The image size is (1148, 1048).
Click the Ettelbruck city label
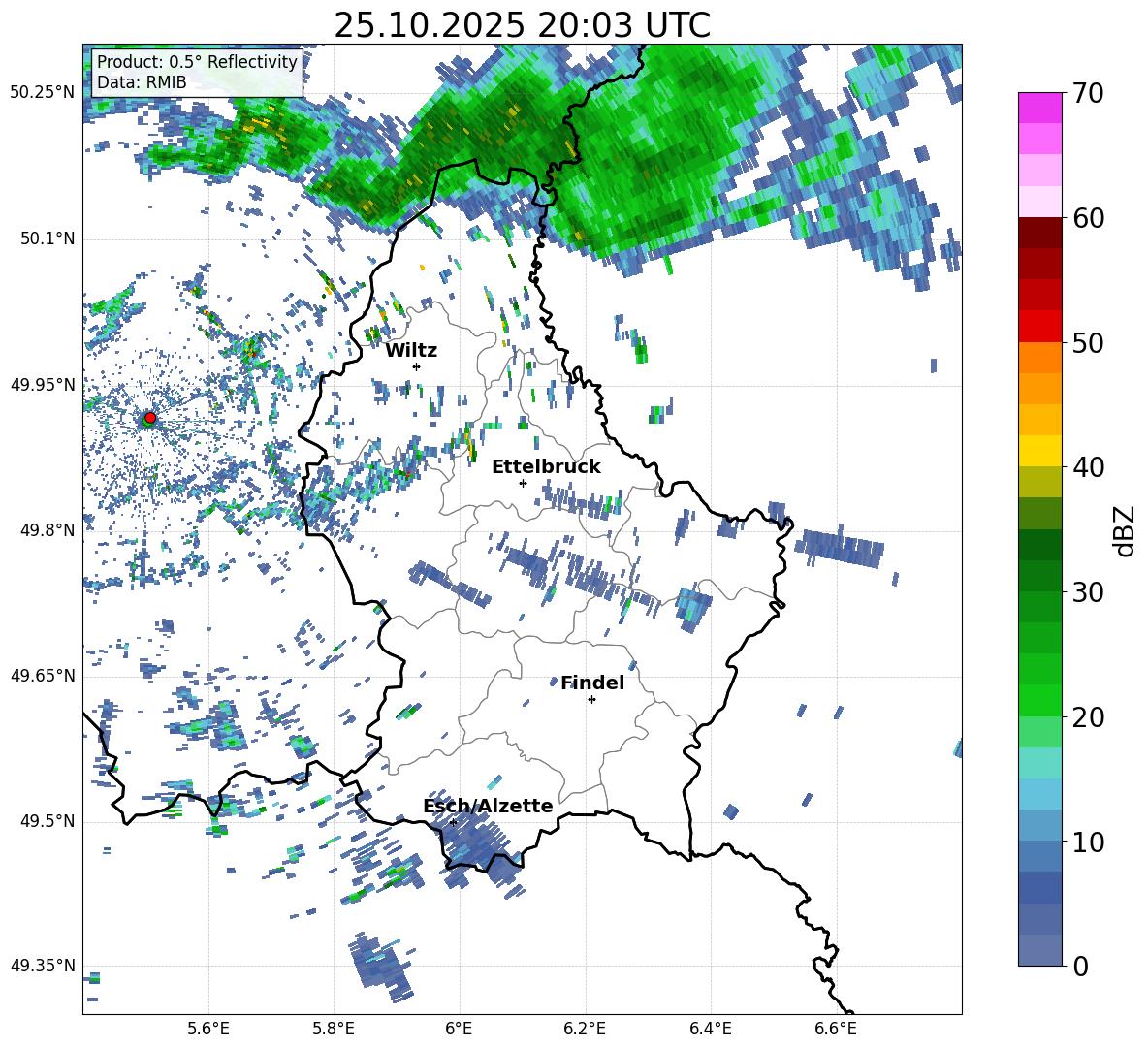coord(546,467)
